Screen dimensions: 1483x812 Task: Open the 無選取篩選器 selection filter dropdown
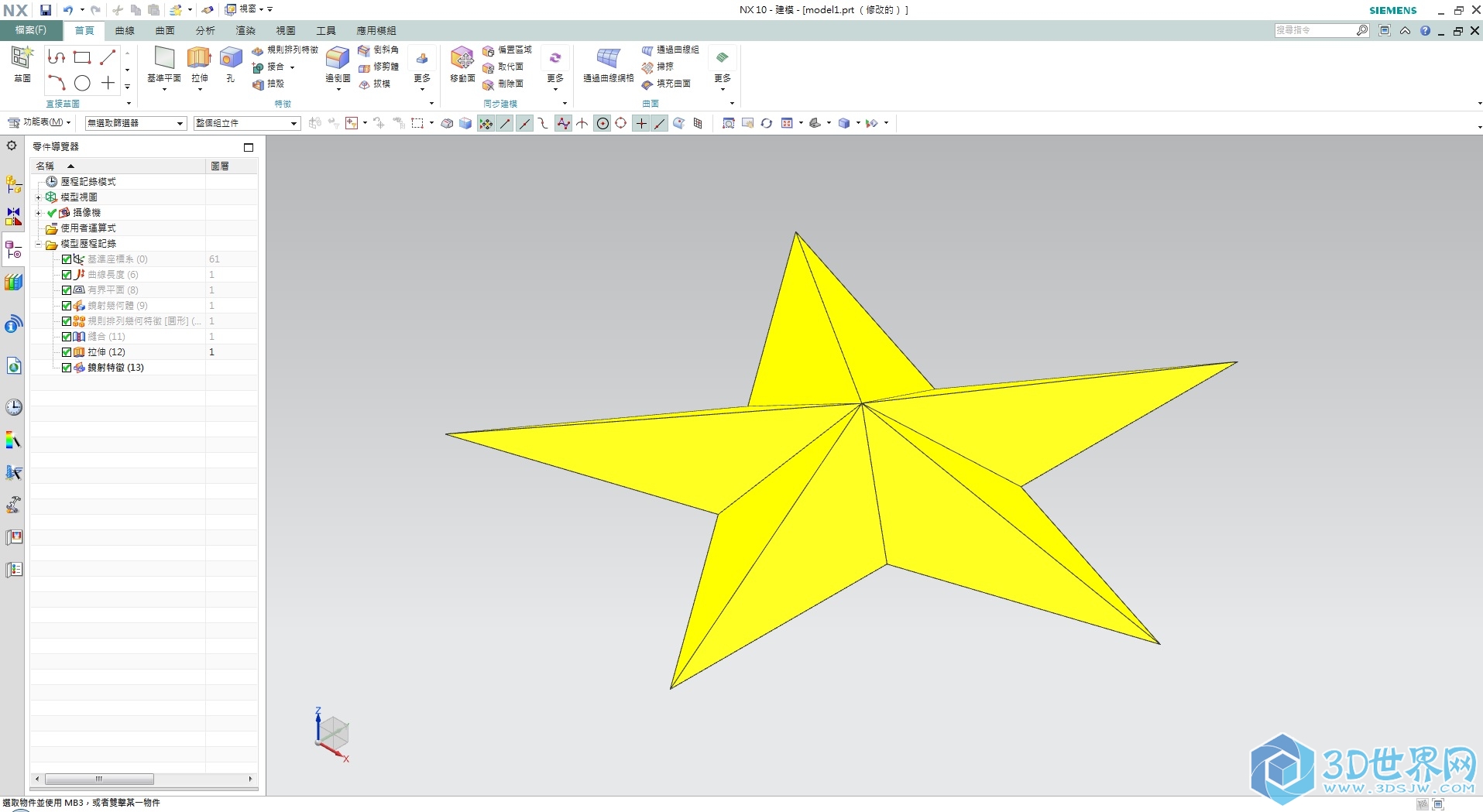point(136,123)
